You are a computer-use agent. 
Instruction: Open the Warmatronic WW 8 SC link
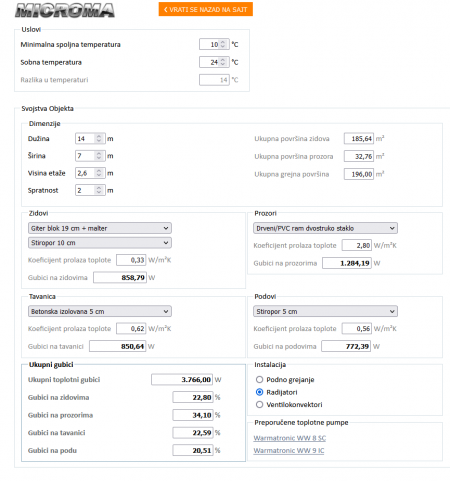click(x=289, y=438)
